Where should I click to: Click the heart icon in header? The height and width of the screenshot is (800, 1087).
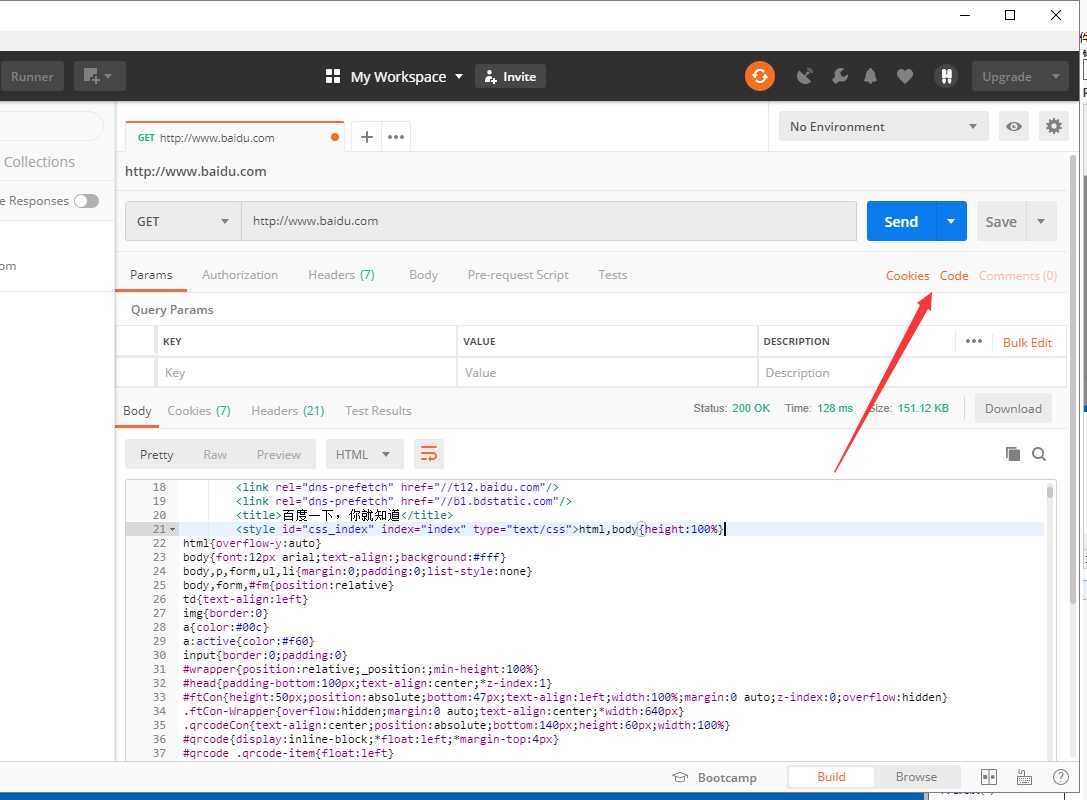click(905, 76)
